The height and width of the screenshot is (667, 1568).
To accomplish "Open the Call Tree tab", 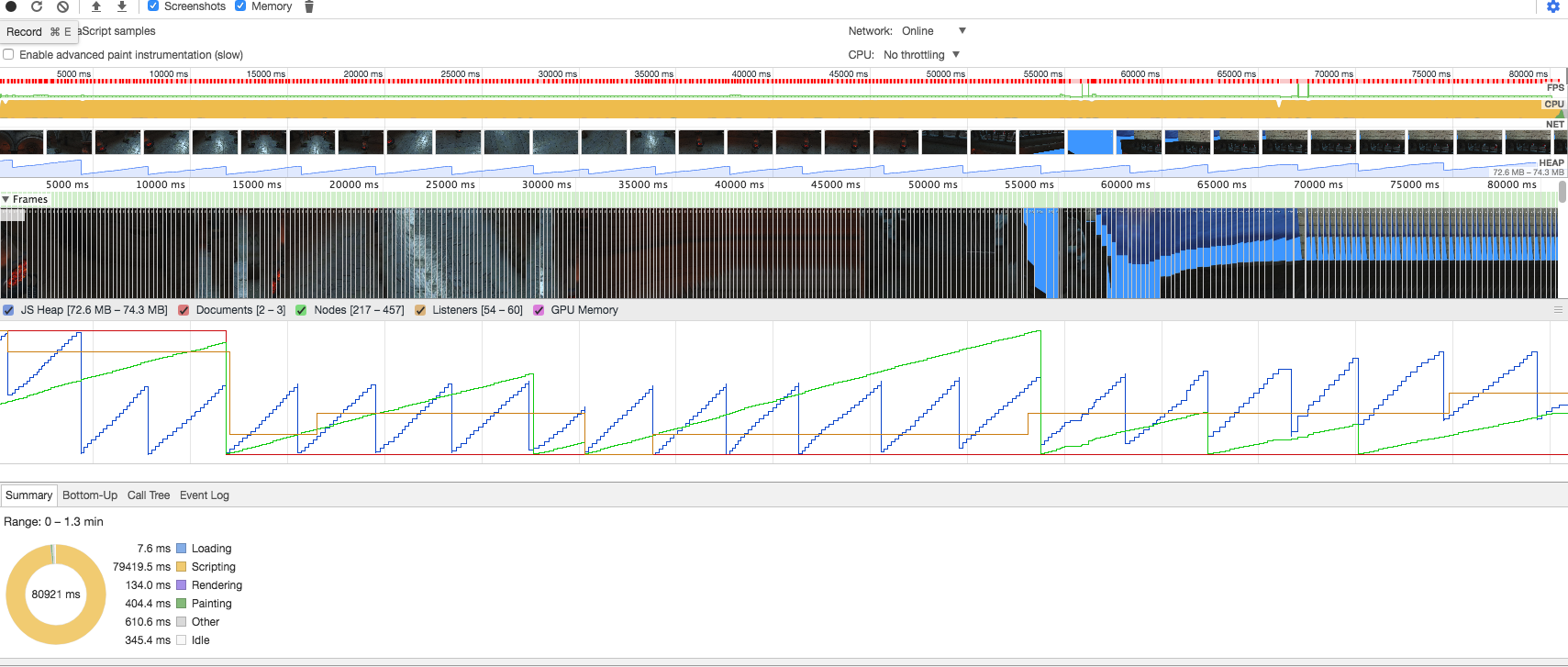I will tap(149, 495).
